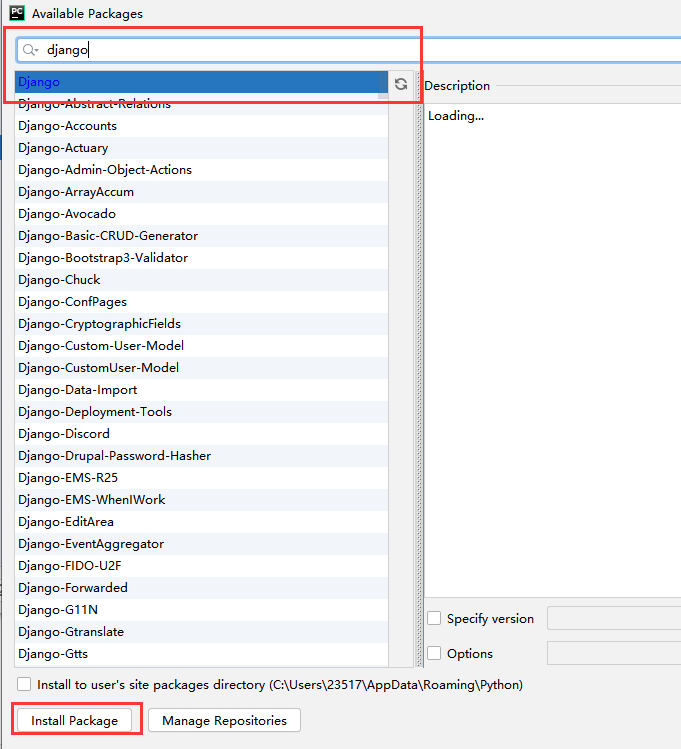Select Django-EMS-R25 entry
This screenshot has height=749, width=681.
[x=202, y=477]
